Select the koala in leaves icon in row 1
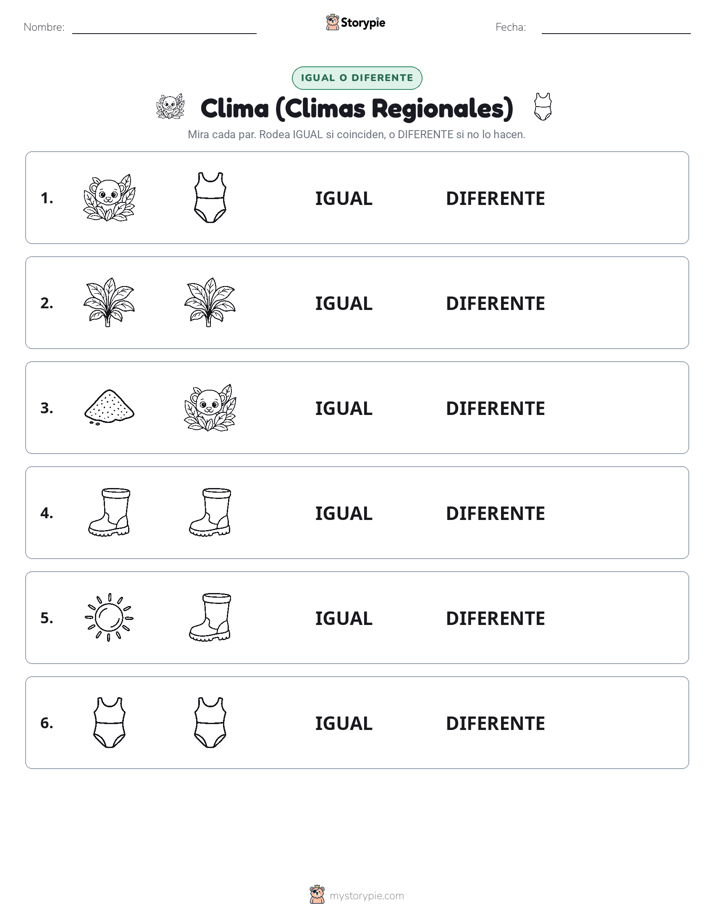 pos(109,197)
